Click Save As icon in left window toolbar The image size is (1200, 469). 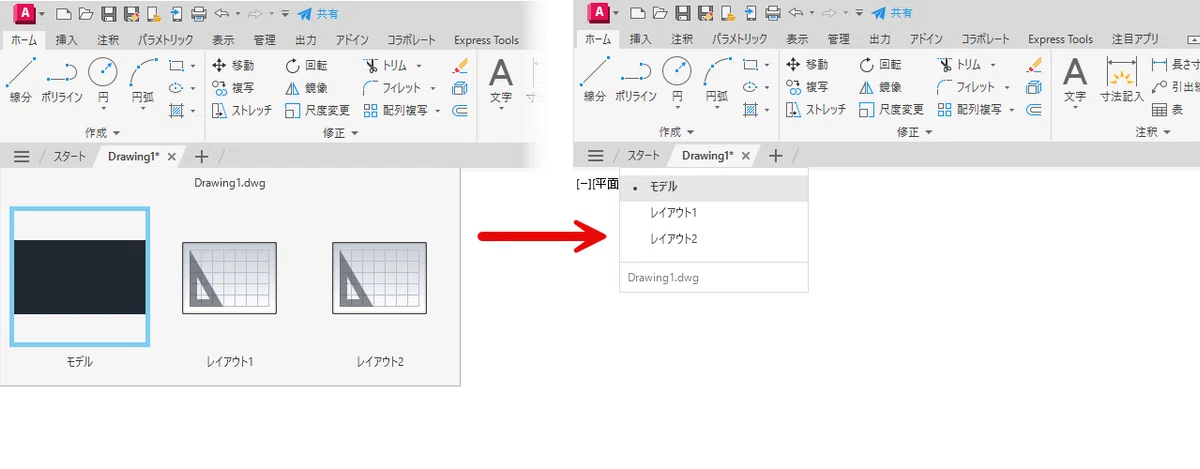tap(131, 14)
